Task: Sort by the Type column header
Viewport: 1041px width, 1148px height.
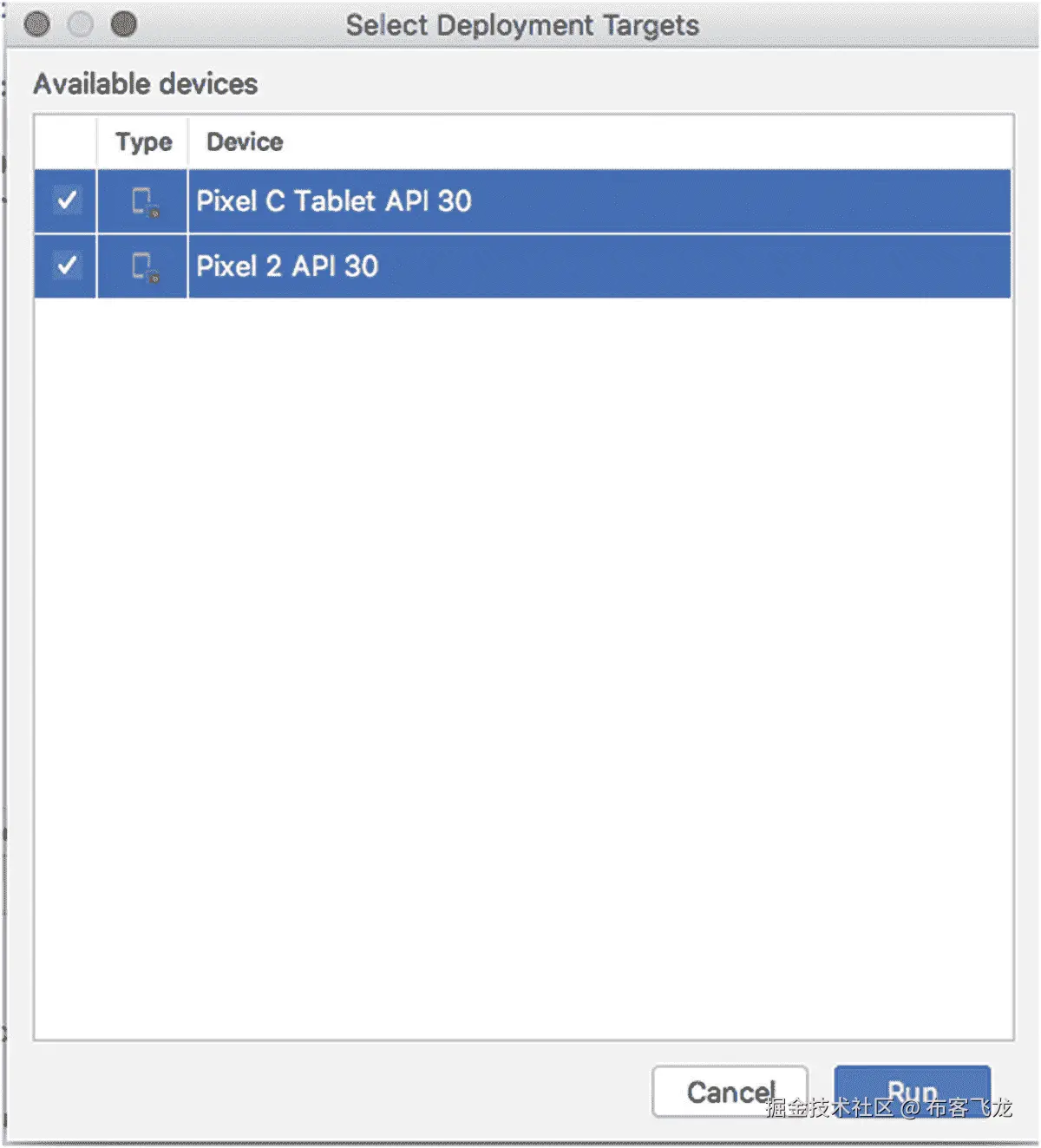Action: pyautogui.click(x=143, y=141)
